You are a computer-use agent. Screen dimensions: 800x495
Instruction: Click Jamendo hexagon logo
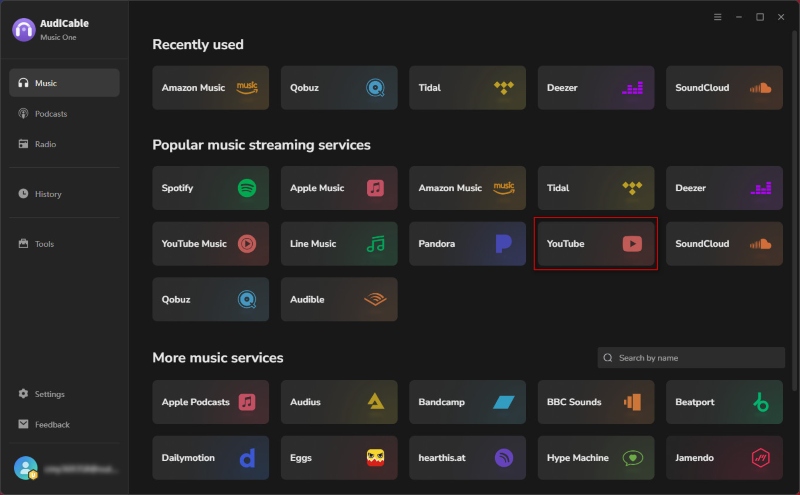click(761, 458)
